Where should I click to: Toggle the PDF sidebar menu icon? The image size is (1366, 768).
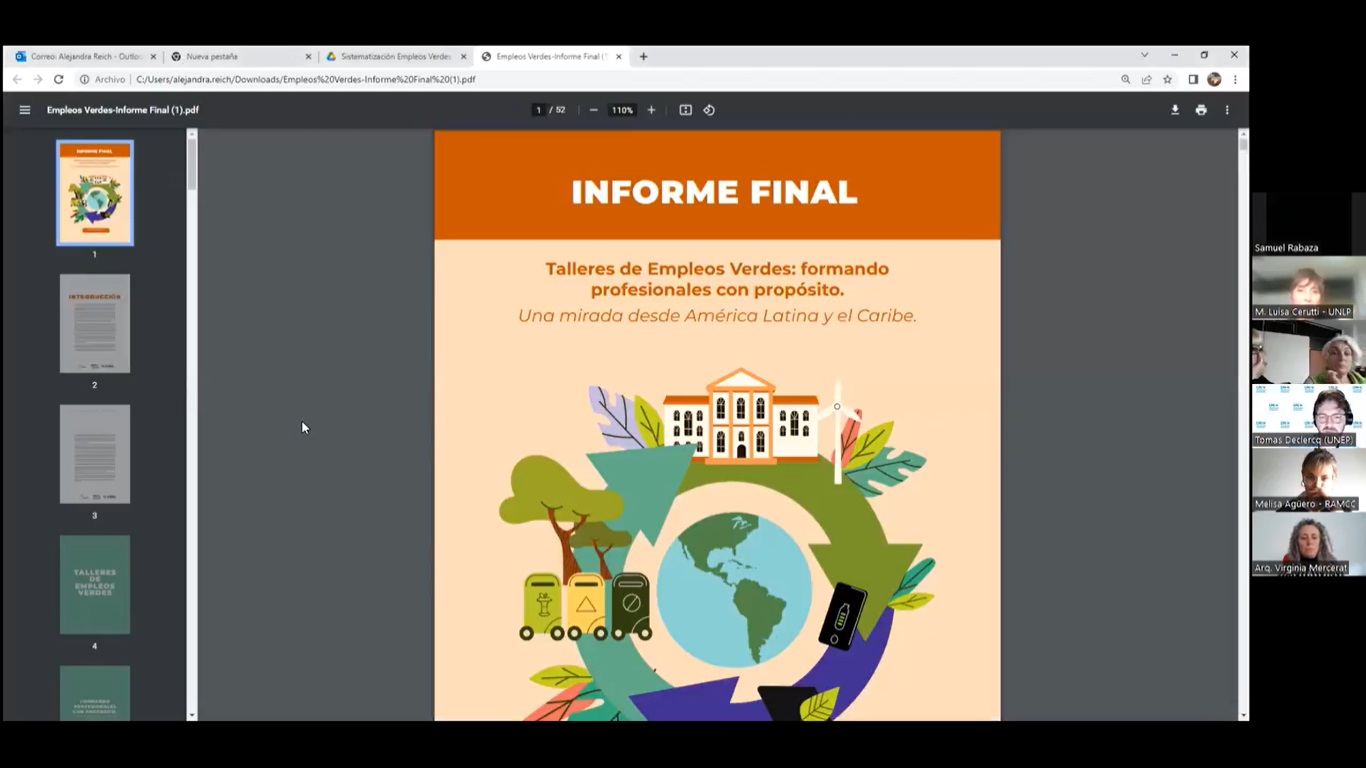click(x=25, y=110)
